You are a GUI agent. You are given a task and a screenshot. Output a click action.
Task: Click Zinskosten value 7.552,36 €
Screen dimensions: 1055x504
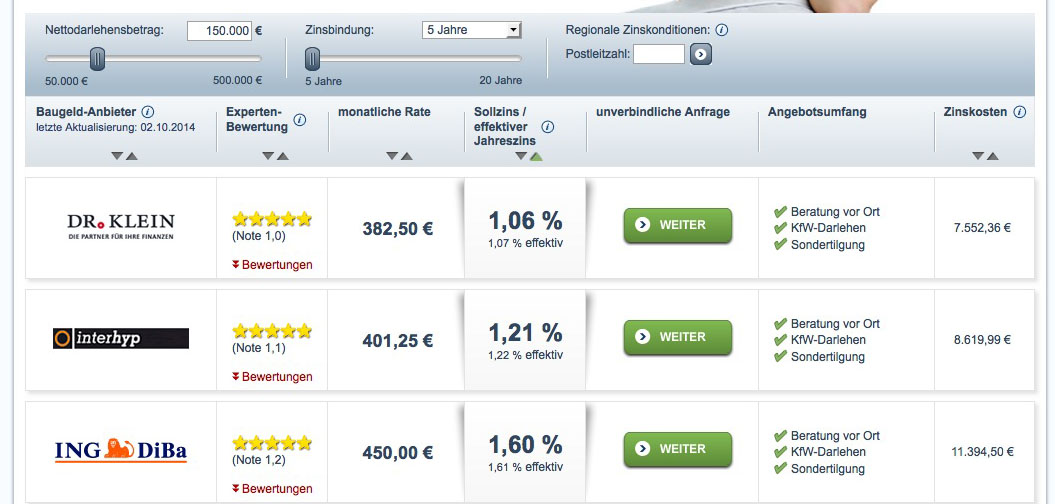pyautogui.click(x=982, y=227)
